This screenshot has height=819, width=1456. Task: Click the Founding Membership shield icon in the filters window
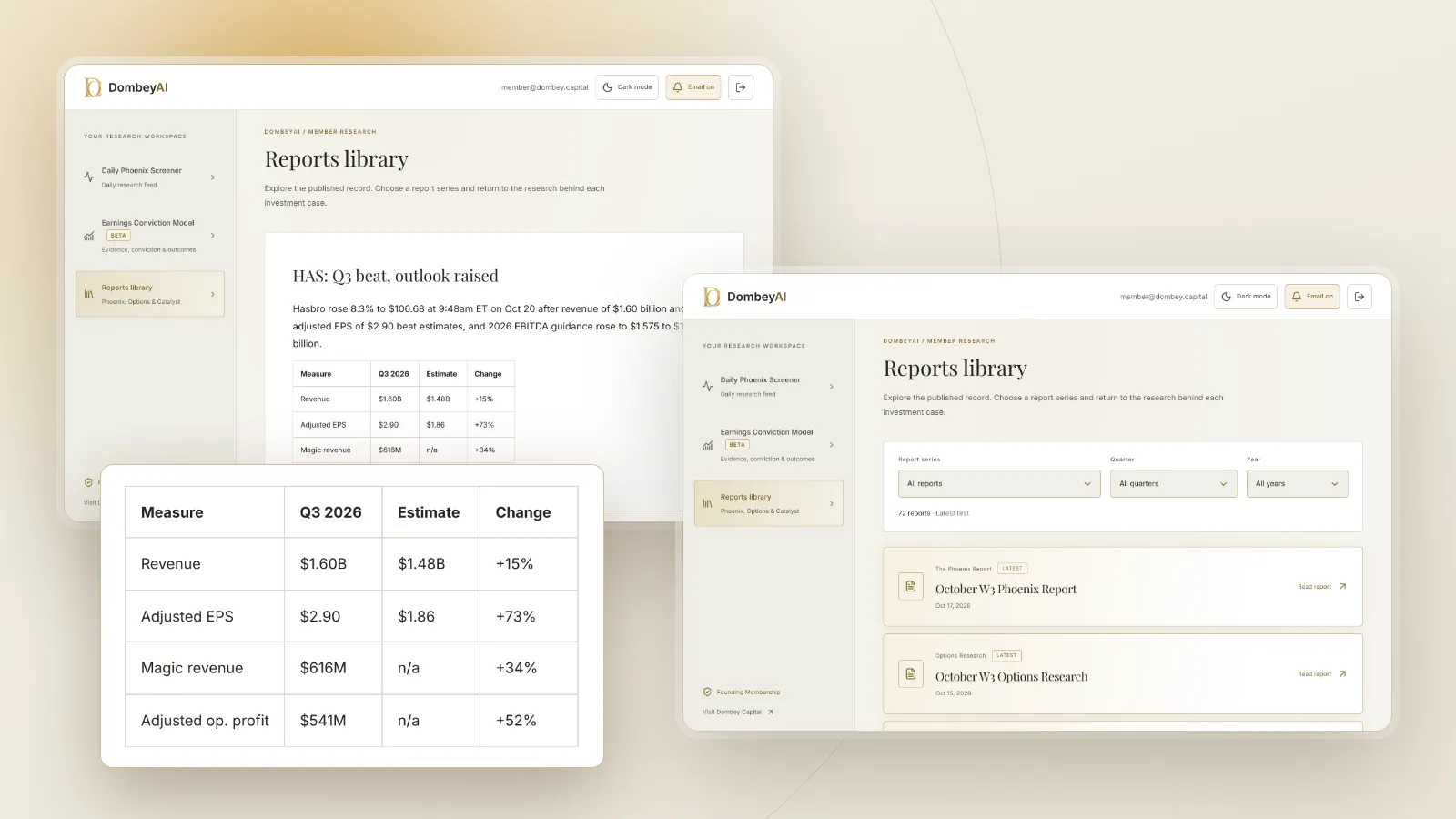click(707, 692)
